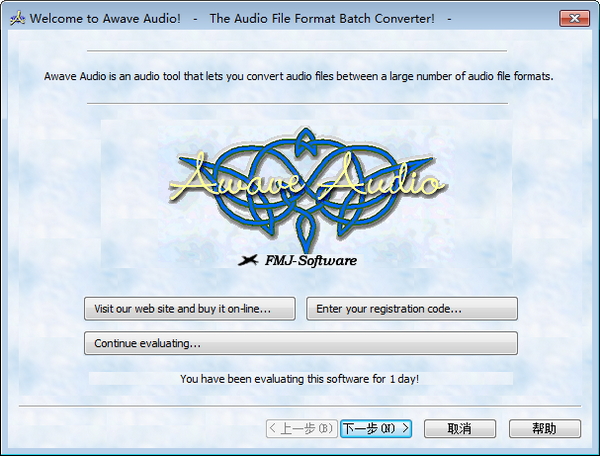Image resolution: width=600 pixels, height=456 pixels.
Task: Click the Awave Audio description sentence
Action: (x=299, y=76)
